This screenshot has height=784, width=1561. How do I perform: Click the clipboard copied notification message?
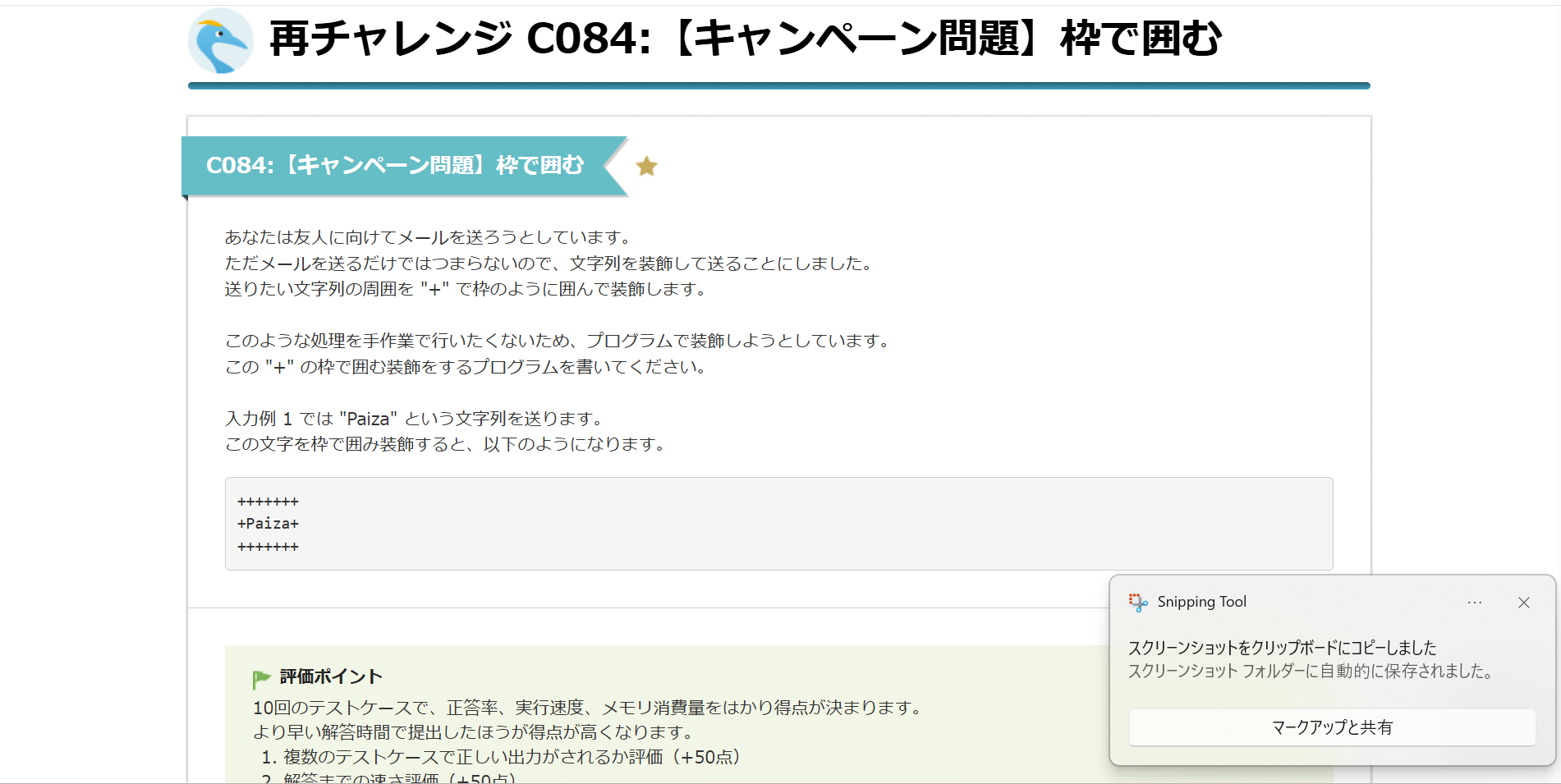pos(1282,648)
